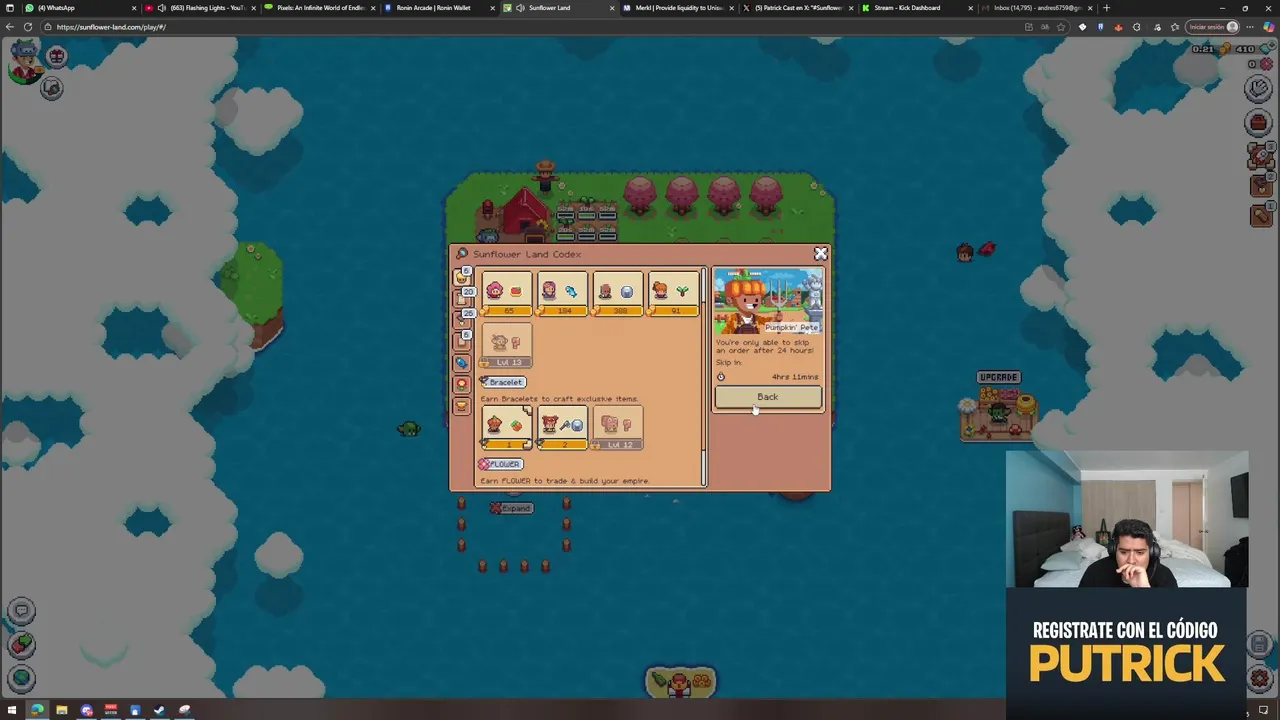This screenshot has width=1280, height=720.
Task: Open the top codex tab with badge 6
Action: coord(462,277)
